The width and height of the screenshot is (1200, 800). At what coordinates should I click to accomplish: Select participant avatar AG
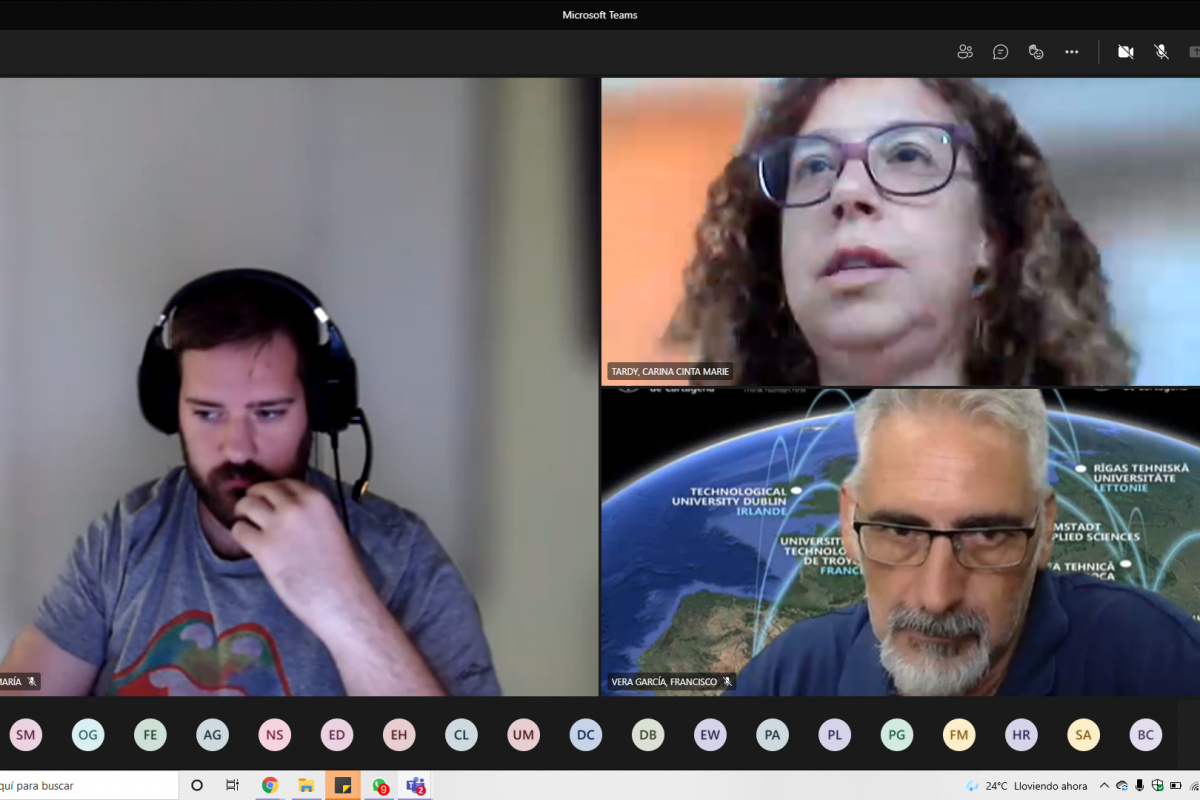[212, 735]
